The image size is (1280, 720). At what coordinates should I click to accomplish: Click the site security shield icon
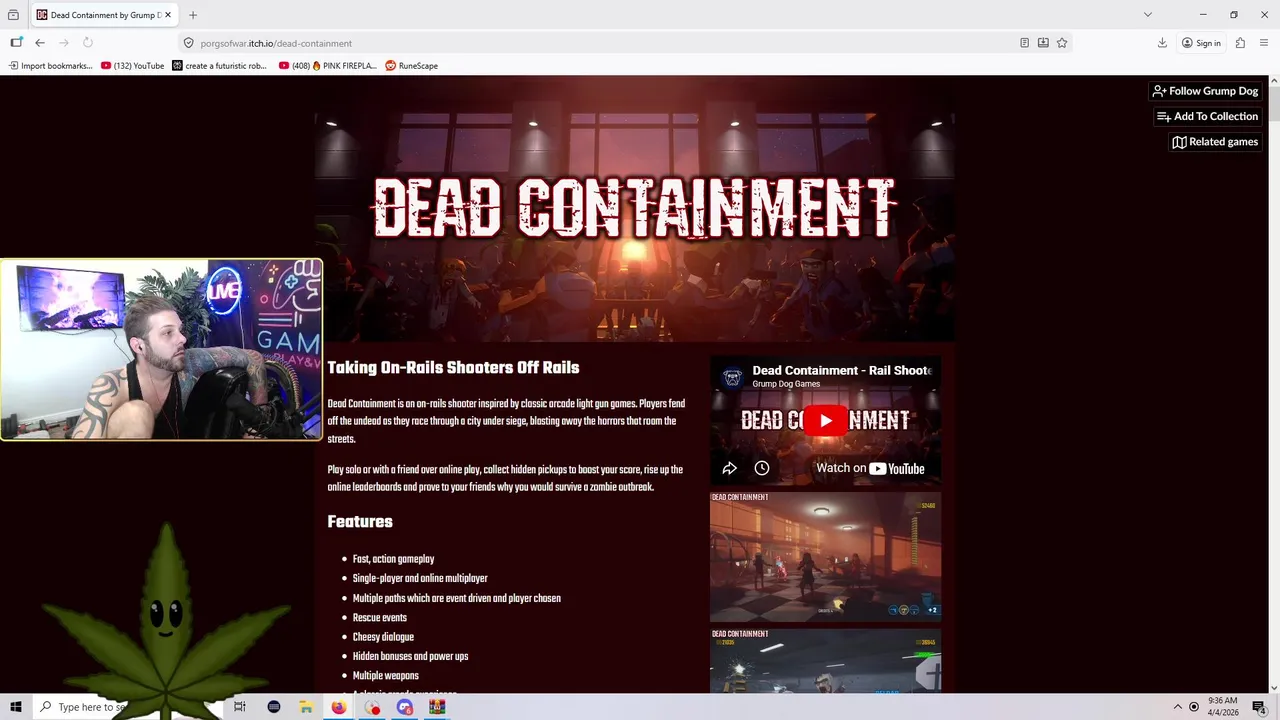[x=188, y=43]
